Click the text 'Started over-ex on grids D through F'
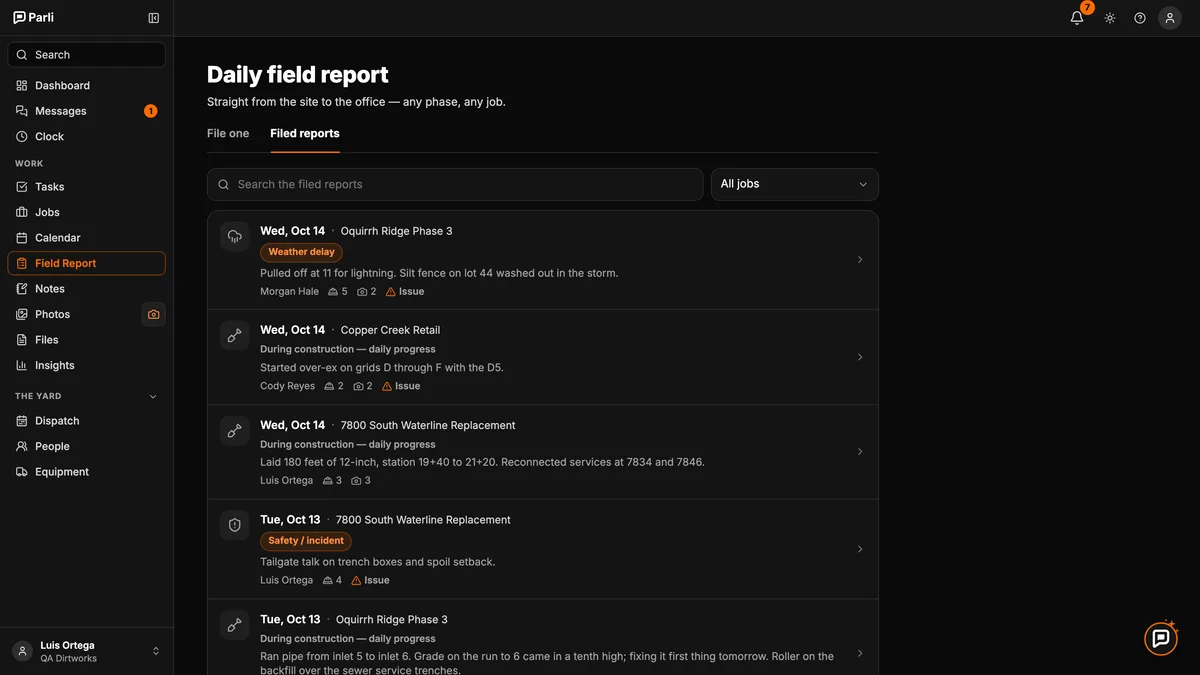The height and width of the screenshot is (675, 1200). coord(350,368)
